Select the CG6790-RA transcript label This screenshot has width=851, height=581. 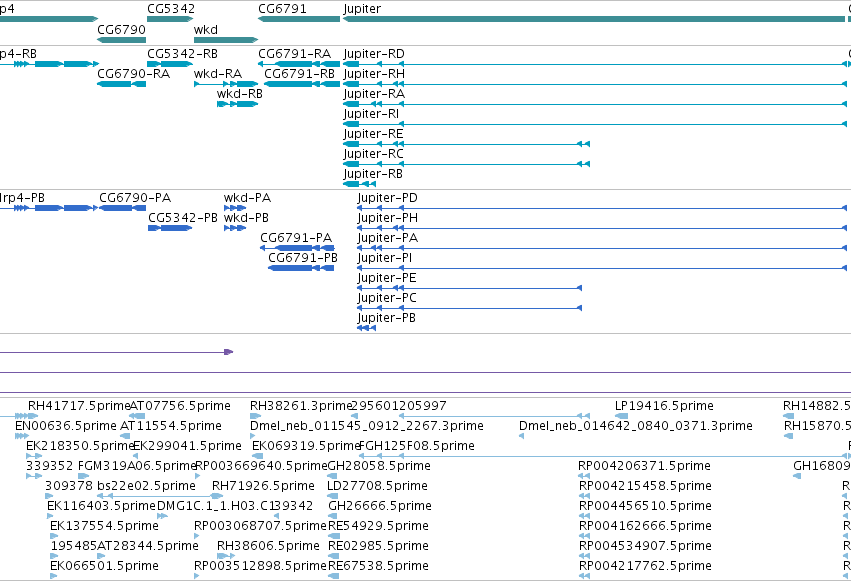(134, 74)
